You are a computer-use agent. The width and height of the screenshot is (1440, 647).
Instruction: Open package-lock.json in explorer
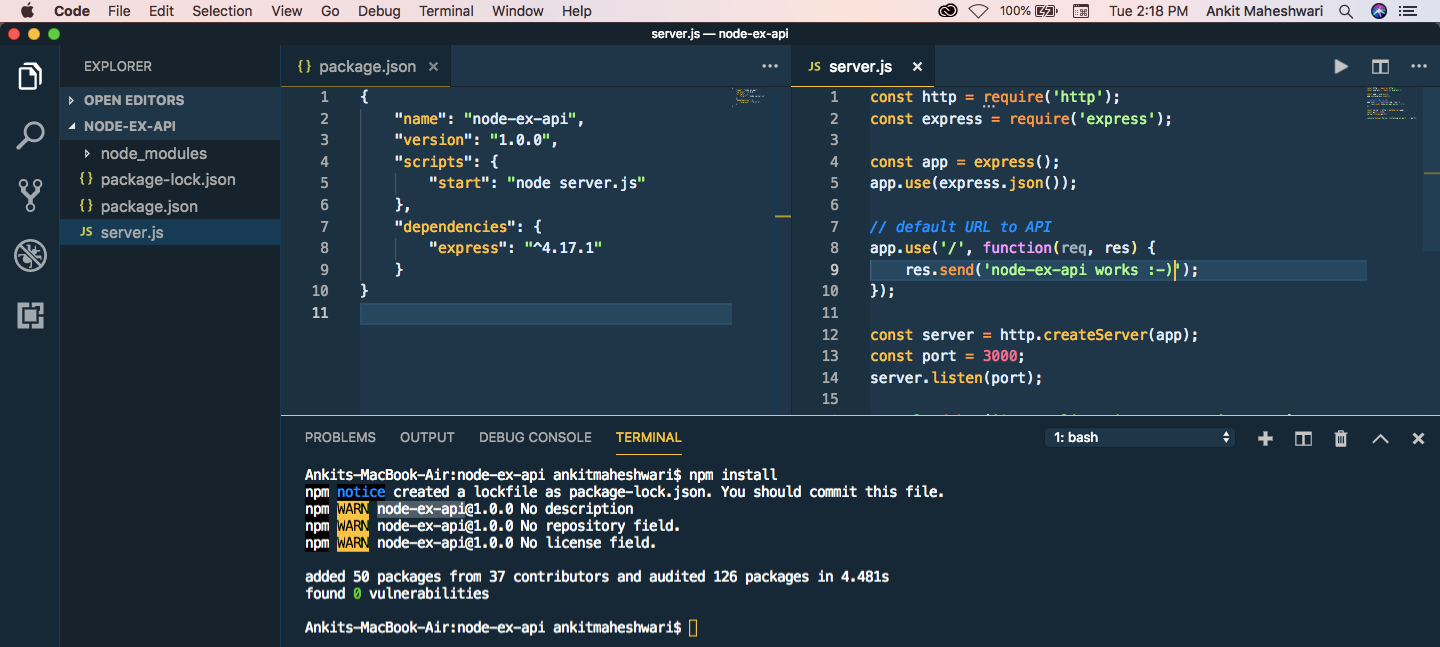(170, 180)
